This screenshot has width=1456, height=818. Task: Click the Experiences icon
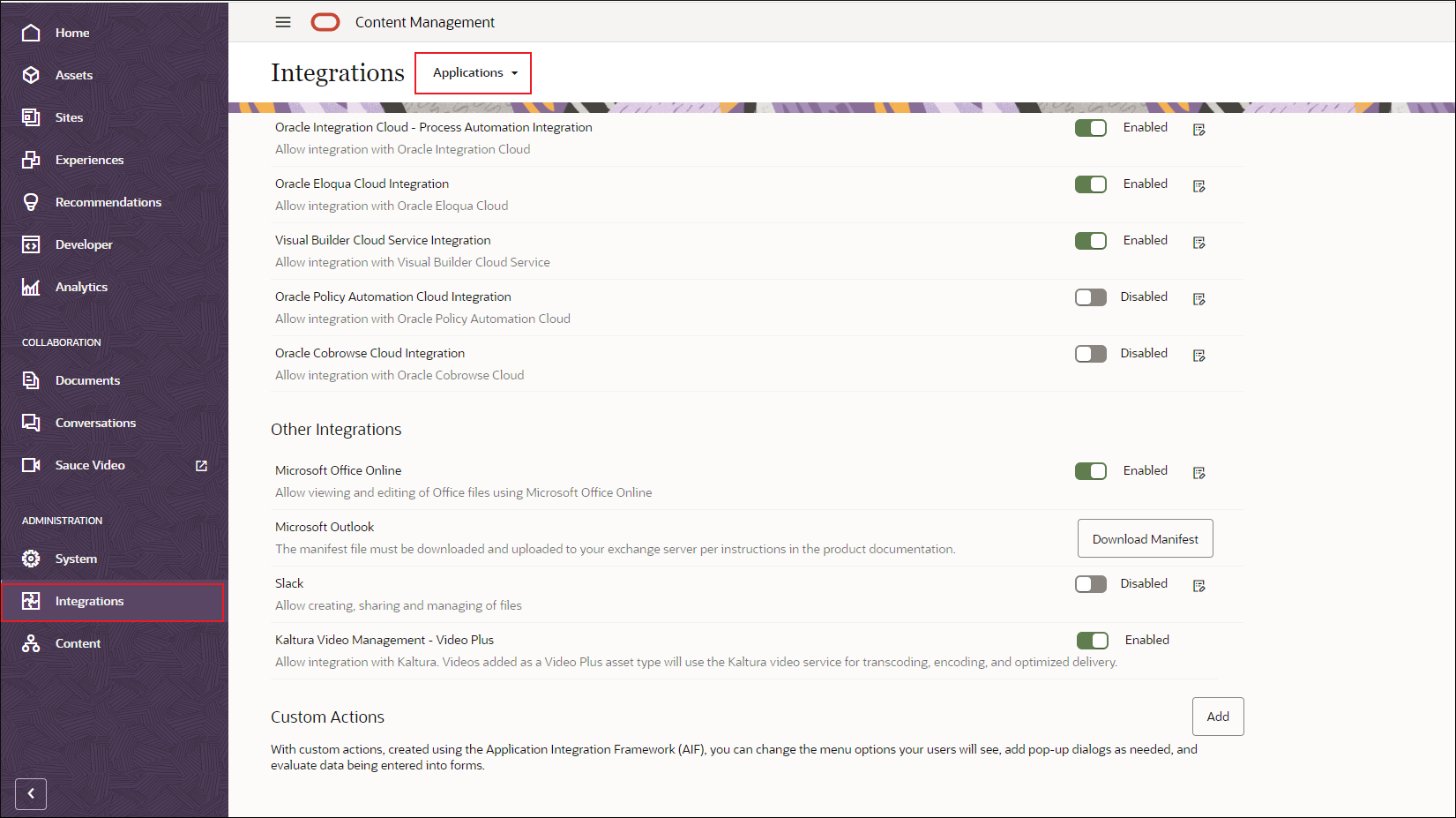coord(31,160)
